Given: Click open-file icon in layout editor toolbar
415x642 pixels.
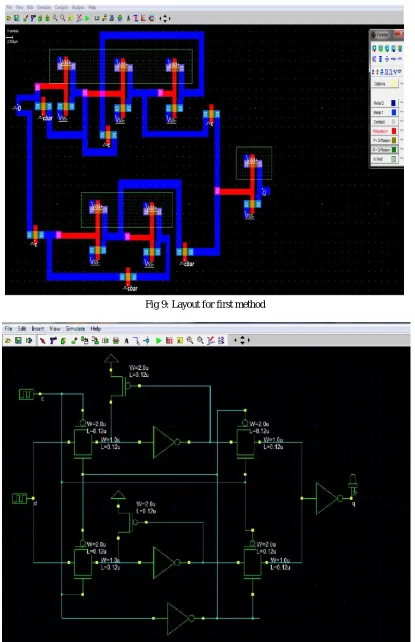Looking at the screenshot, I should (x=9, y=18).
